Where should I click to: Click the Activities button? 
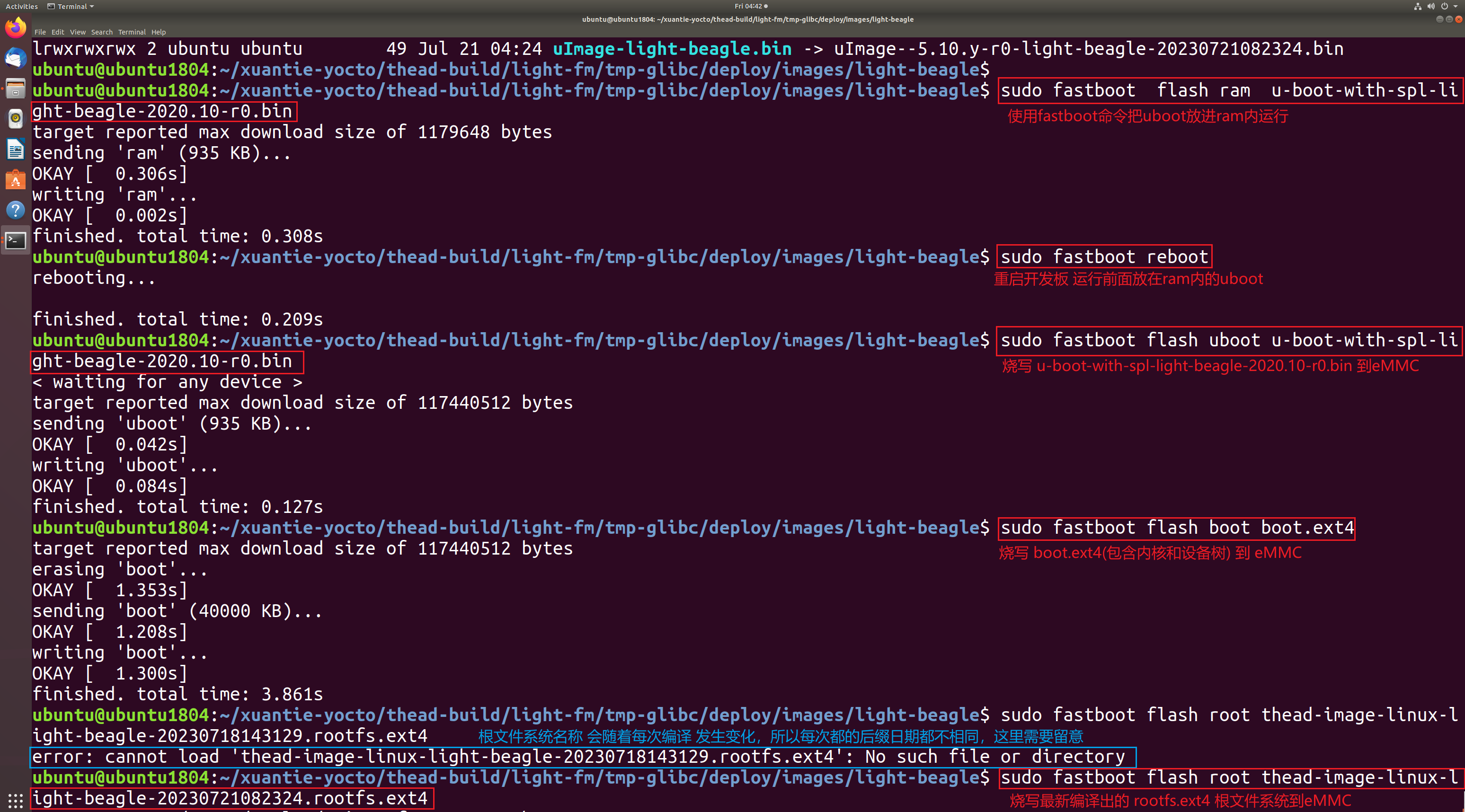click(22, 6)
